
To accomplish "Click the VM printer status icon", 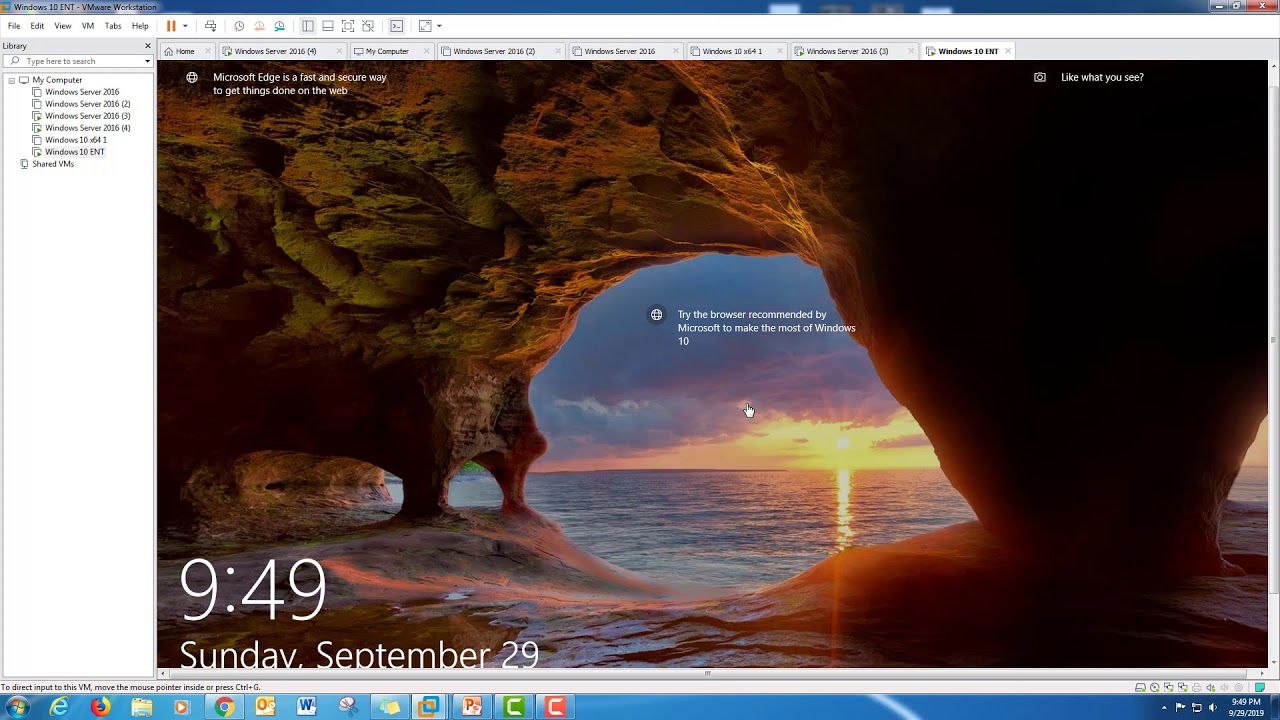I will (x=1197, y=687).
